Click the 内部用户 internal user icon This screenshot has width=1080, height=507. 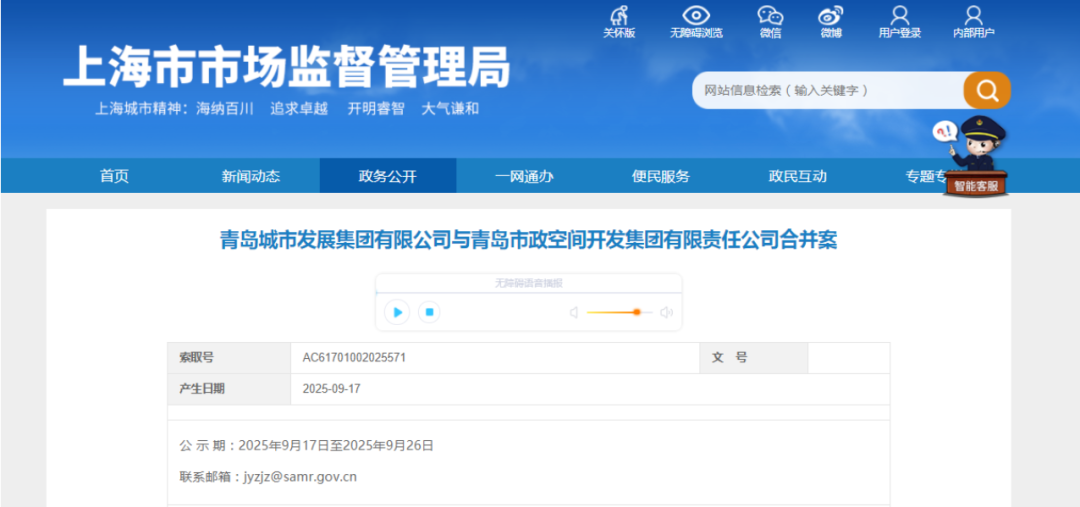pyautogui.click(x=973, y=22)
